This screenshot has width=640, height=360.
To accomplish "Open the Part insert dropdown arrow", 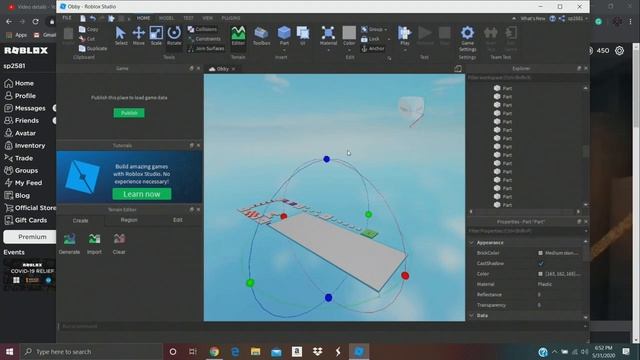I will (284, 51).
